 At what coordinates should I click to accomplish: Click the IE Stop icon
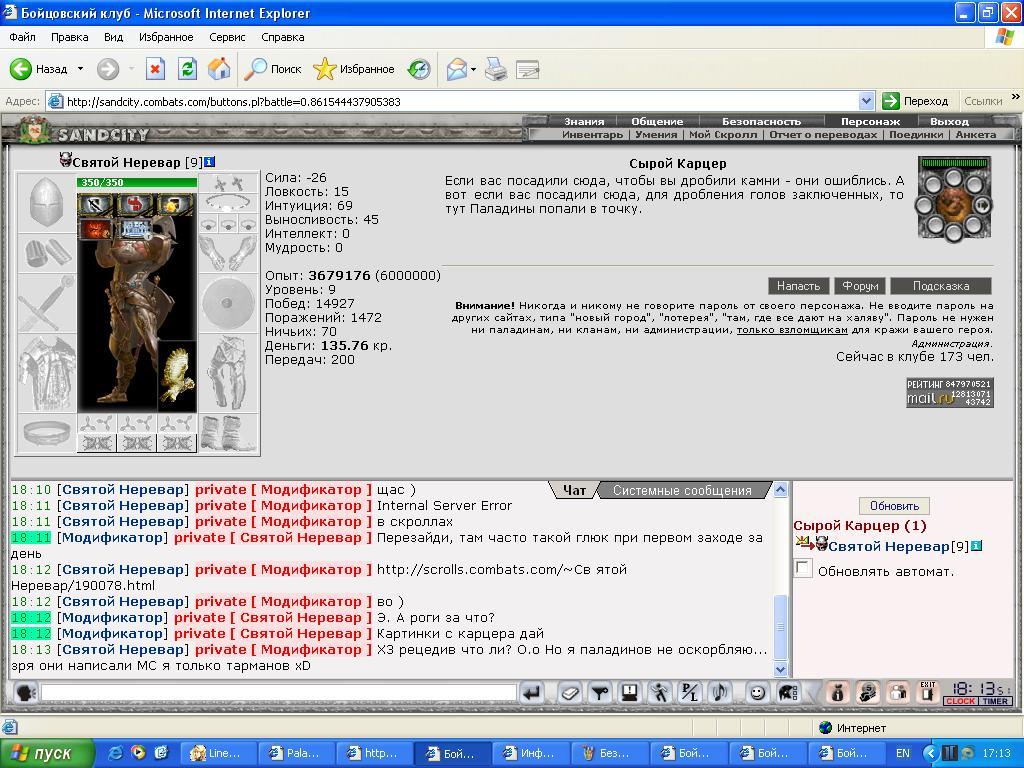pyautogui.click(x=155, y=69)
